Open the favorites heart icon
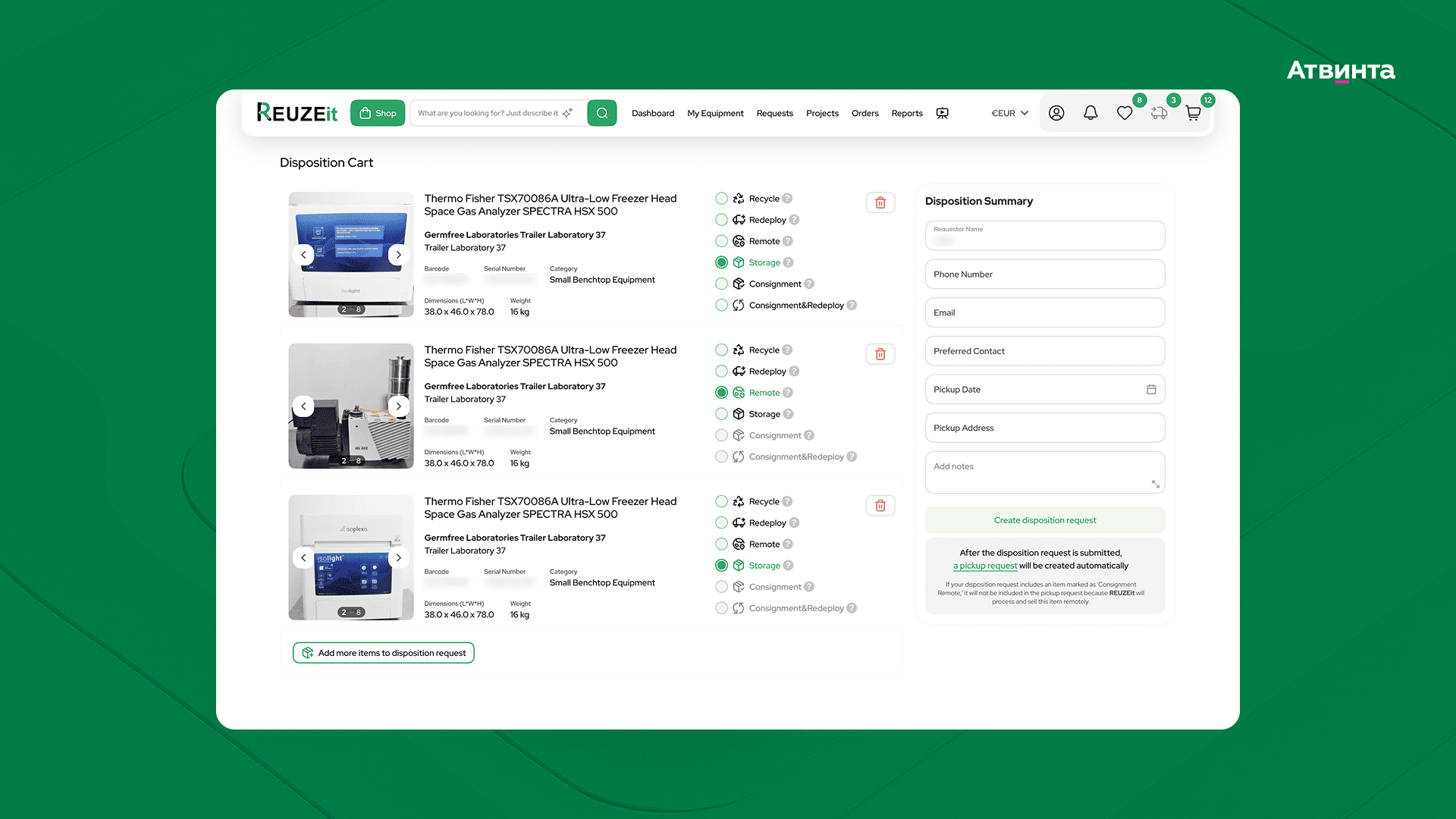This screenshot has width=1456, height=819. [1125, 113]
